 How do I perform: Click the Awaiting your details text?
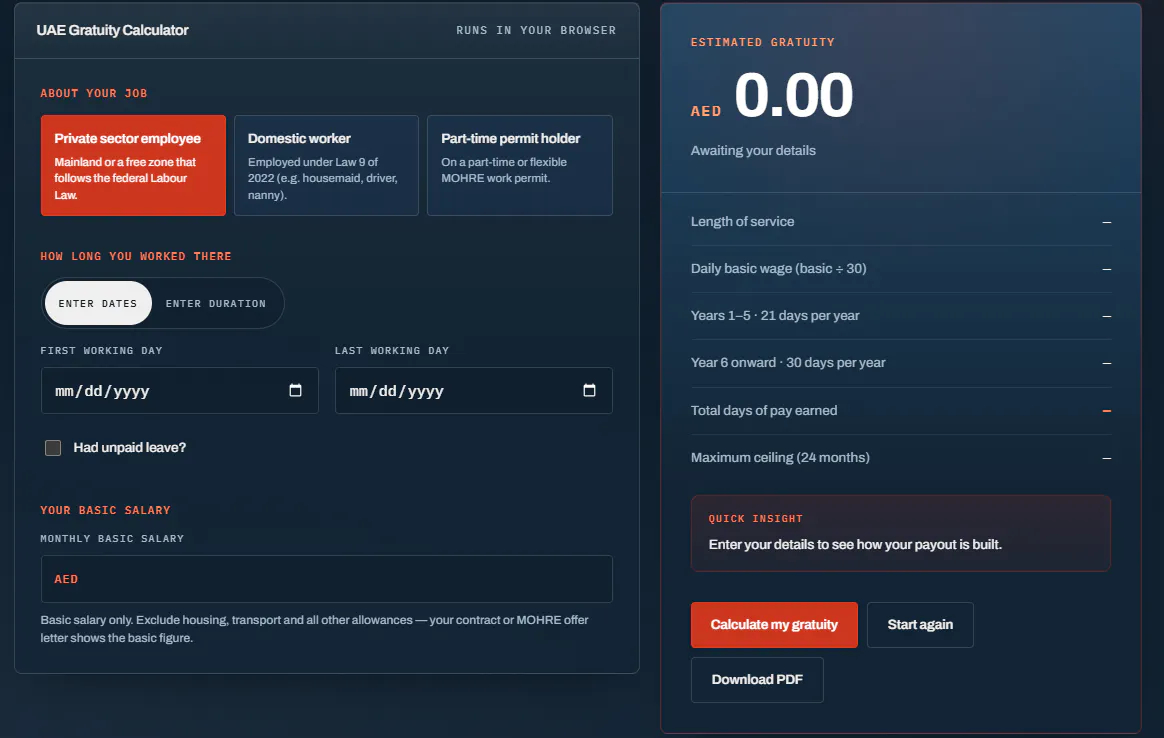point(753,151)
